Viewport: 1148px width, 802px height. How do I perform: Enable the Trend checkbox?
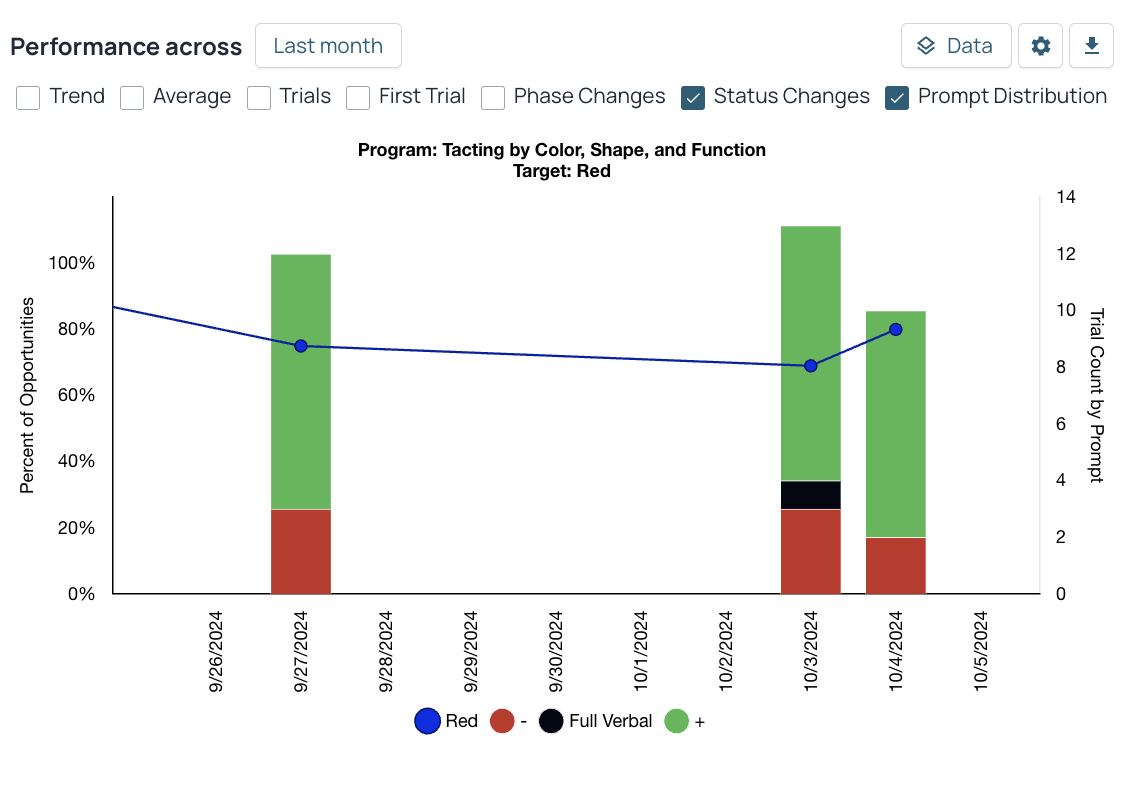click(x=28, y=97)
